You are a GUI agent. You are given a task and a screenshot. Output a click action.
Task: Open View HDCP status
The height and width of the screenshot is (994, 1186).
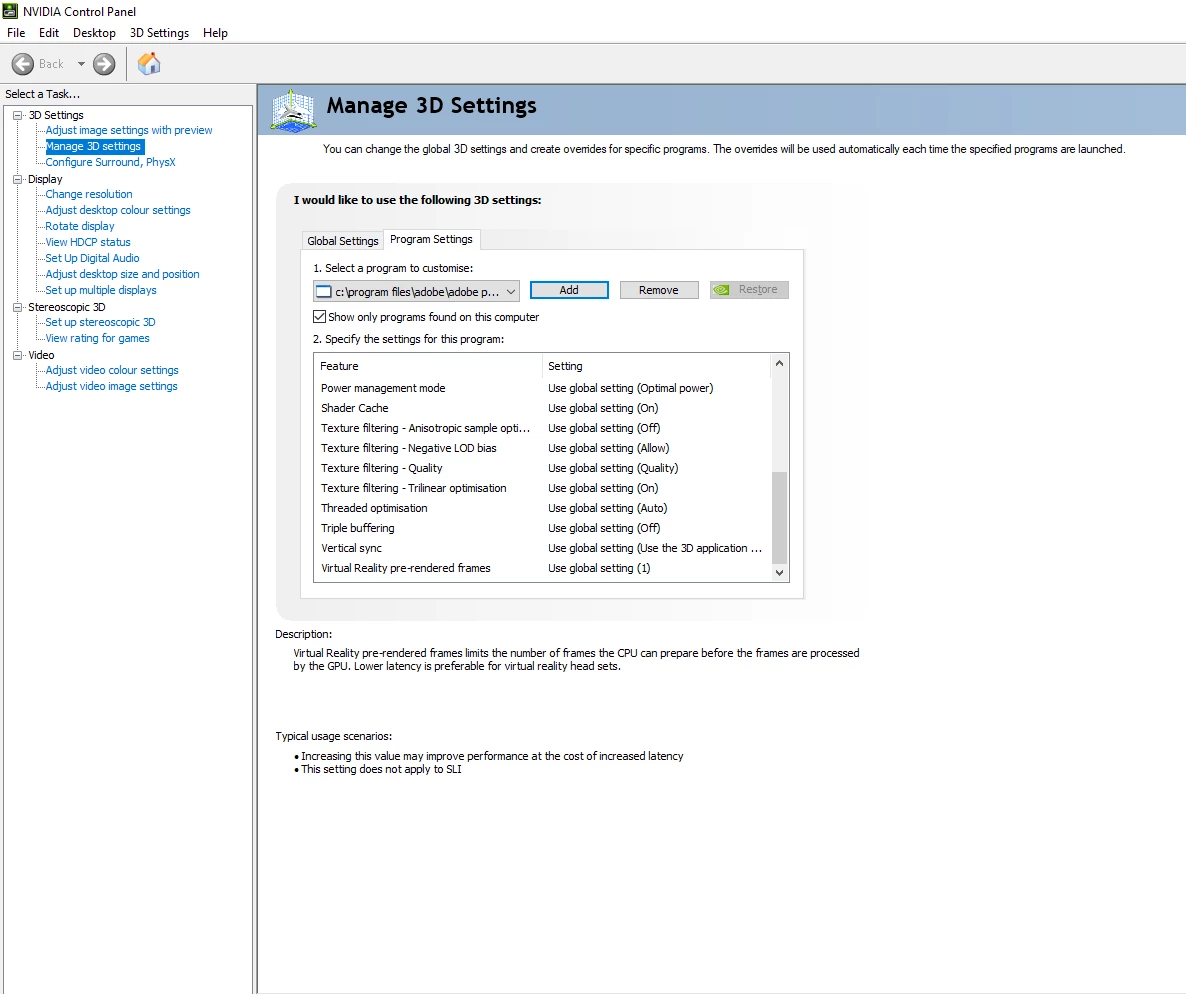click(x=88, y=242)
